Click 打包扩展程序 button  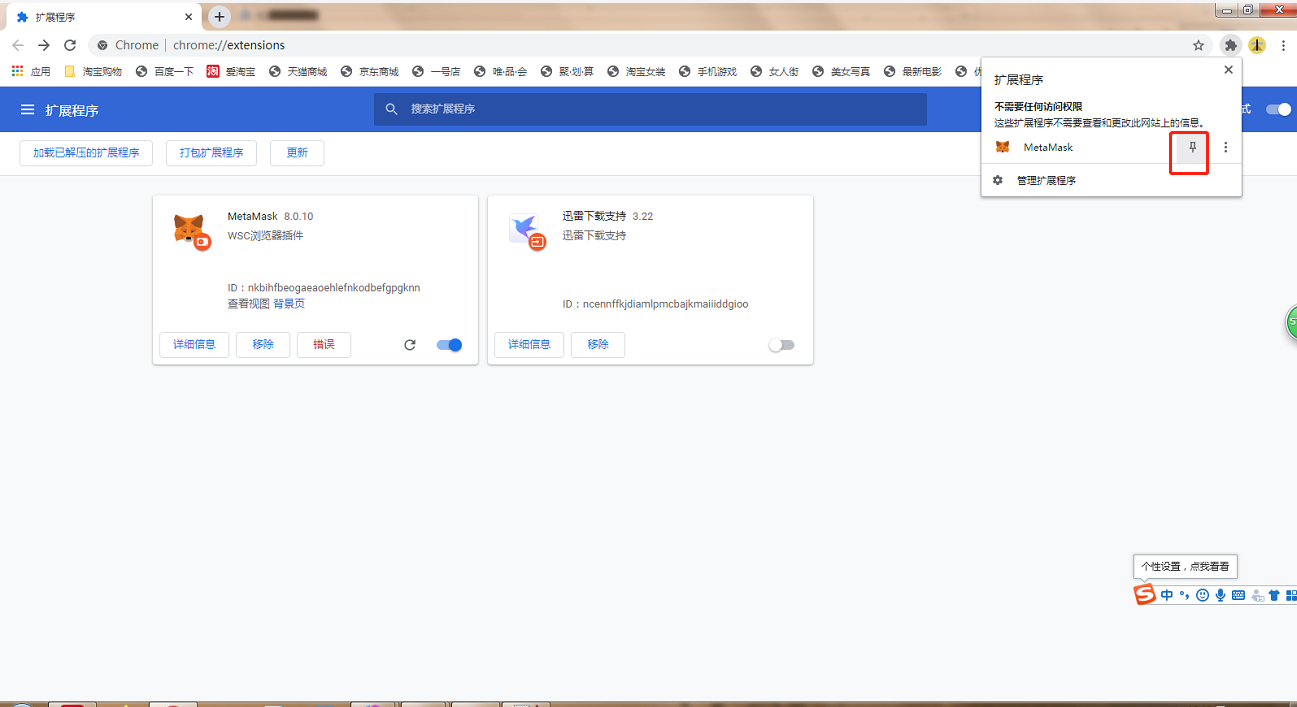[211, 153]
